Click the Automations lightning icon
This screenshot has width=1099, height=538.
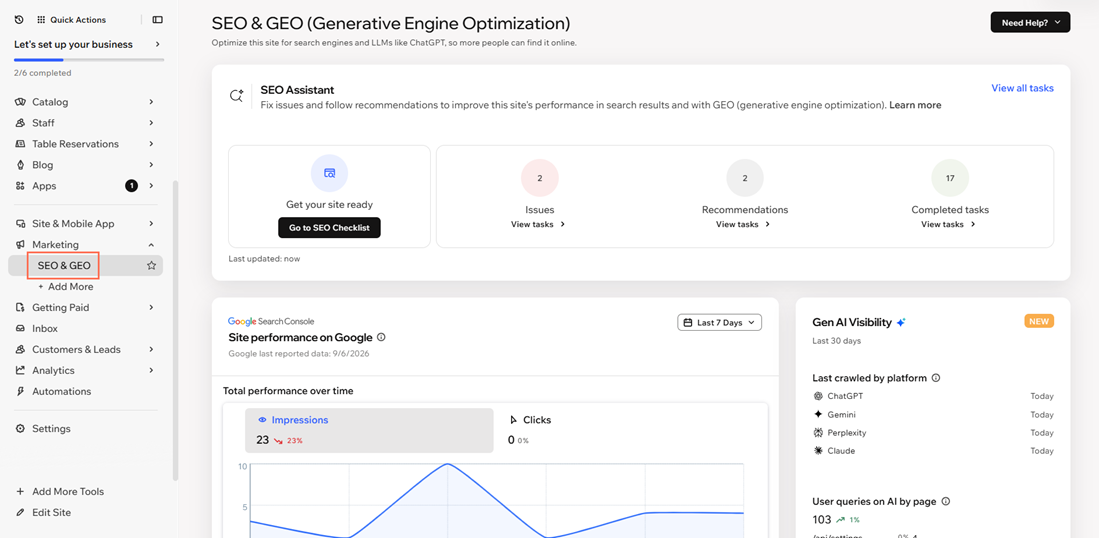20,392
